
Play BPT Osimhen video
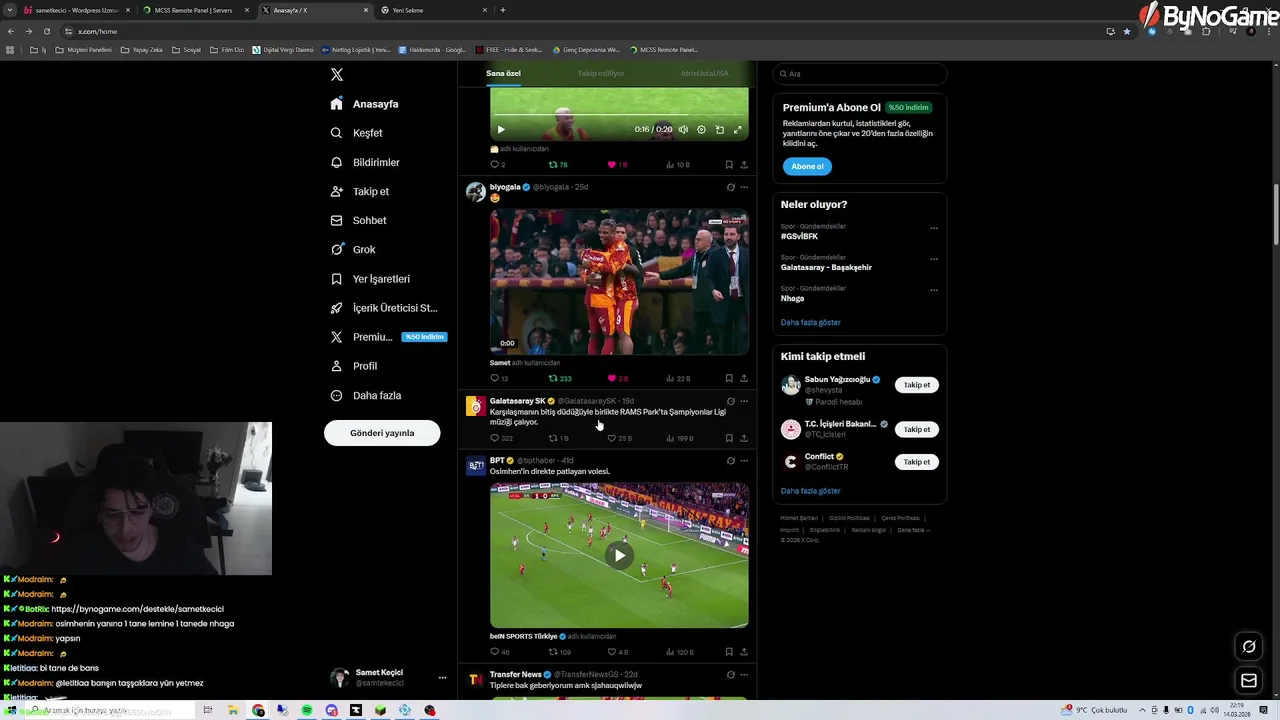pos(619,555)
